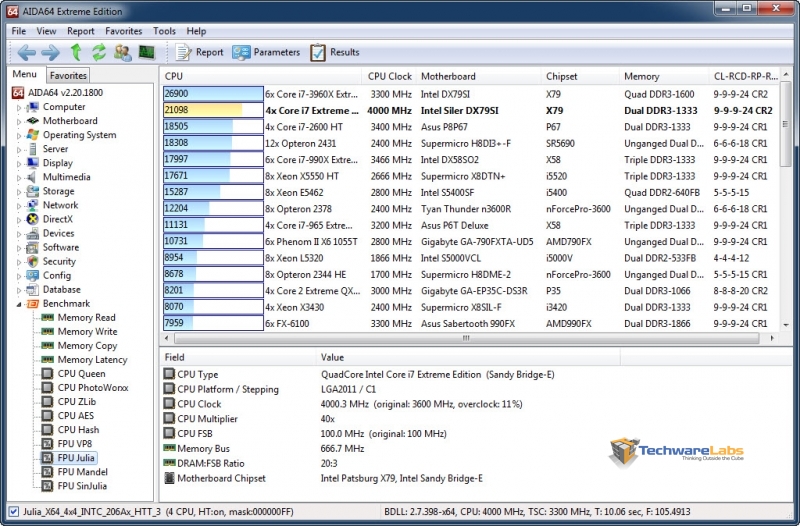Click the green monitor diagnostics toolbar icon
The height and width of the screenshot is (526, 800).
coord(146,52)
